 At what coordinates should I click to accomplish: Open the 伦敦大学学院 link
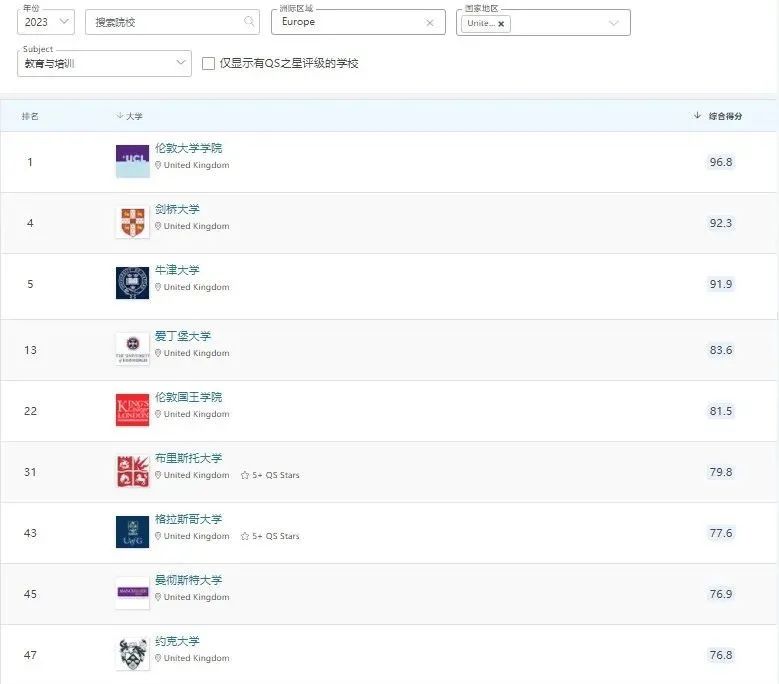pyautogui.click(x=188, y=148)
